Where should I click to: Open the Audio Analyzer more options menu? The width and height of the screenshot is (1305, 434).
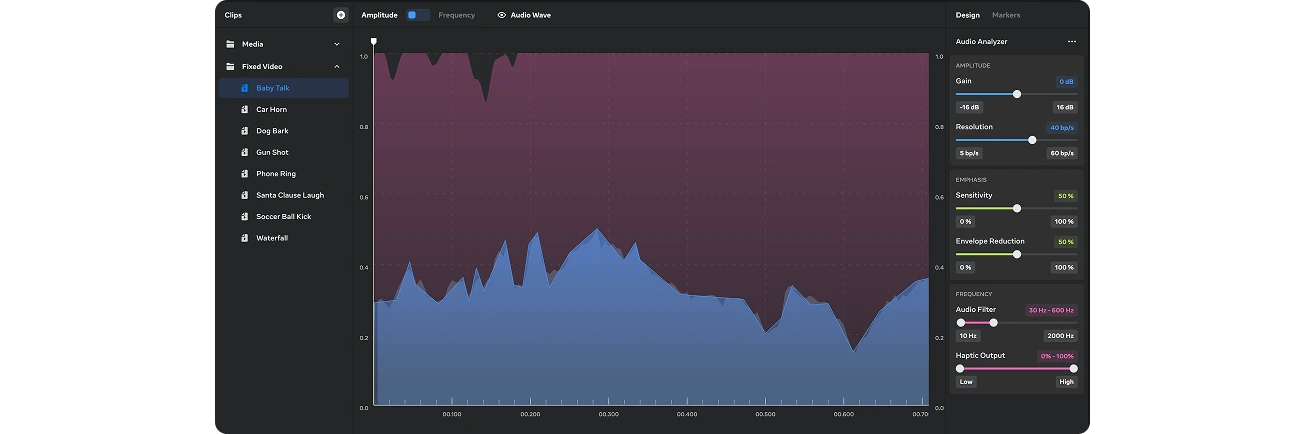coord(1072,42)
